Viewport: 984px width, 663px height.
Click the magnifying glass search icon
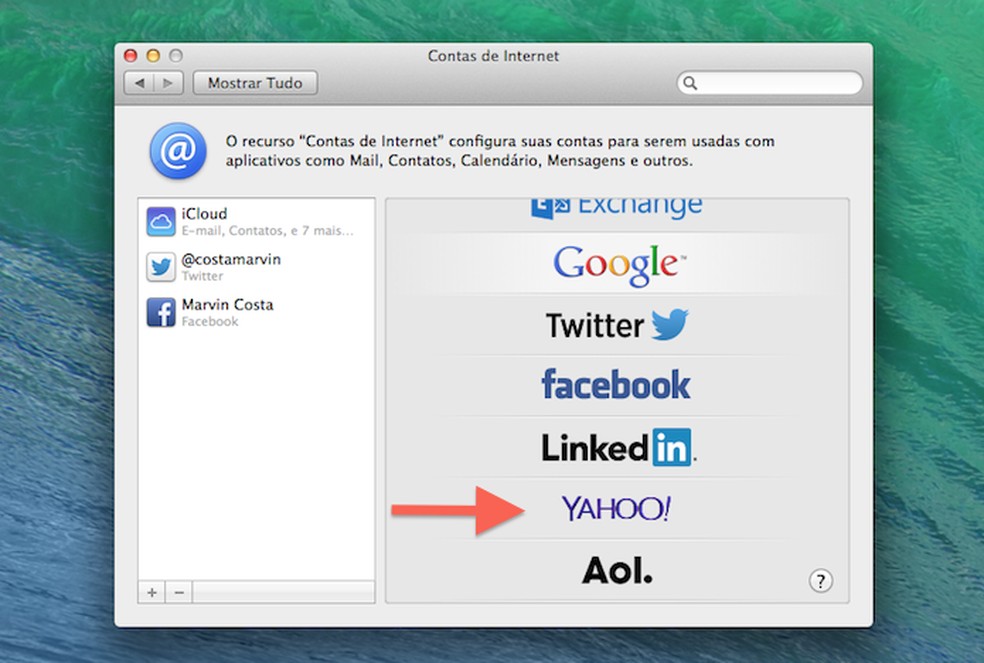pos(690,83)
